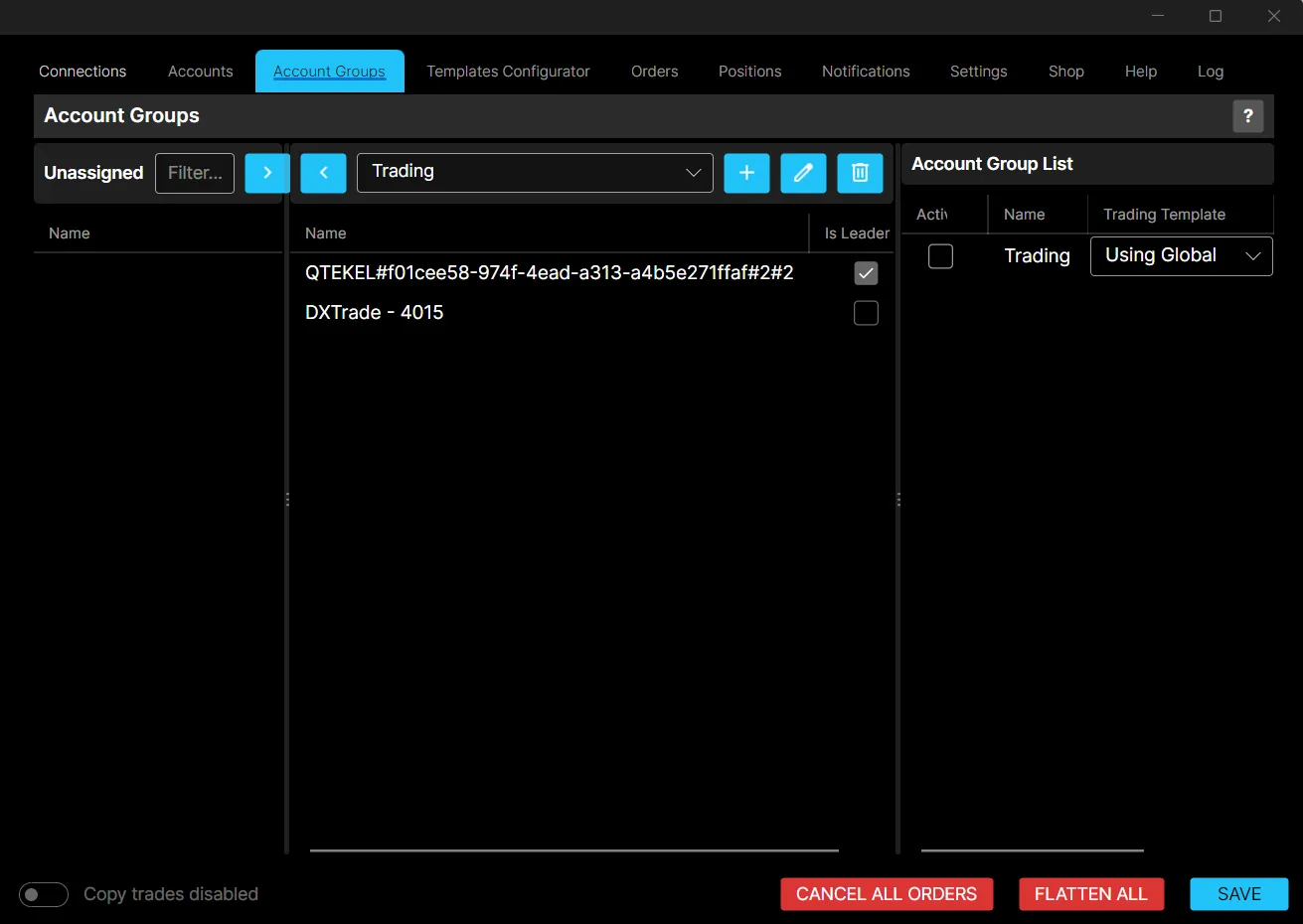The width and height of the screenshot is (1303, 924).
Task: Click the Name header in Account Group List
Action: [1024, 215]
